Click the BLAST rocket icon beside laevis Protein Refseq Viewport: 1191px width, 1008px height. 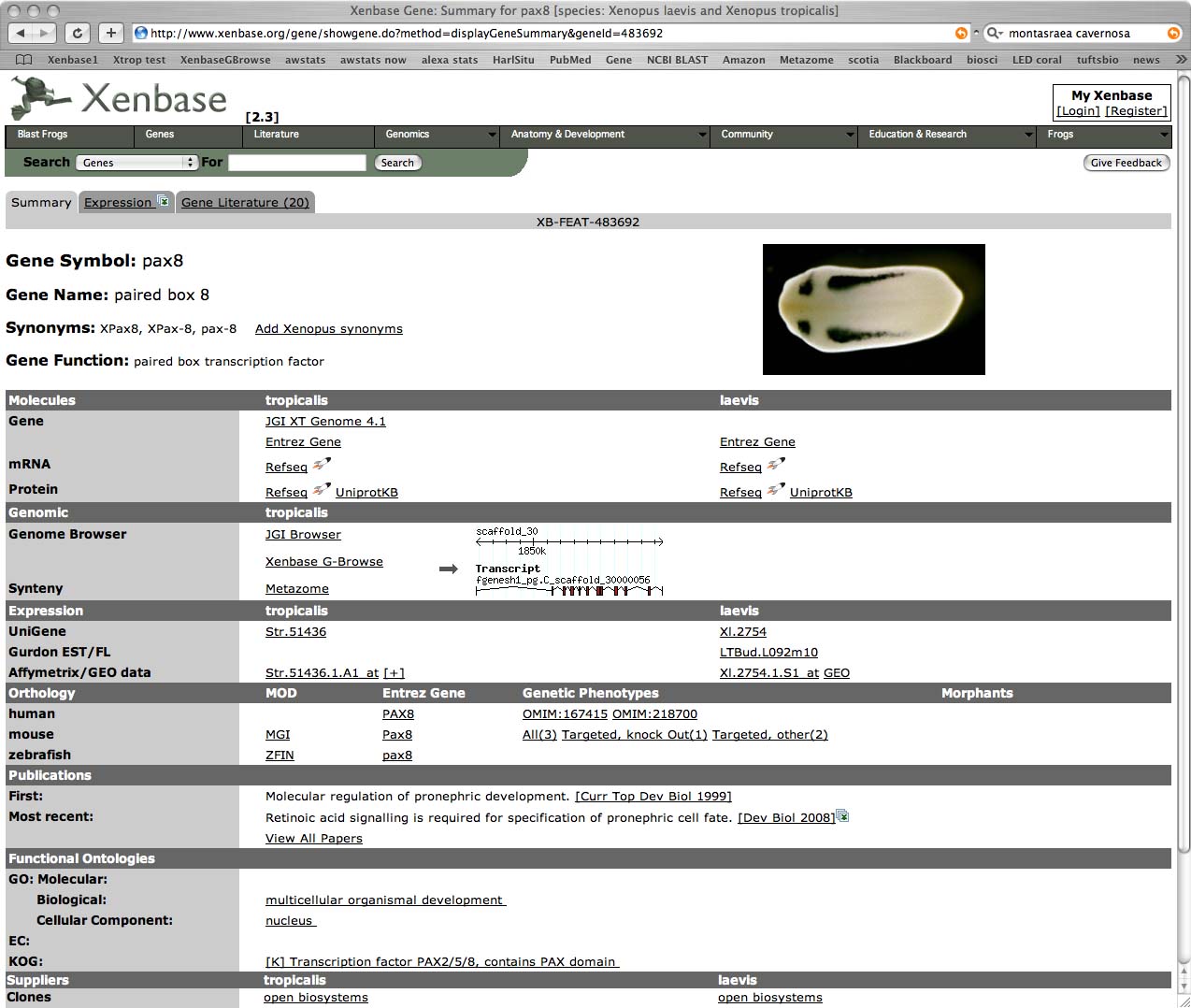[x=775, y=490]
